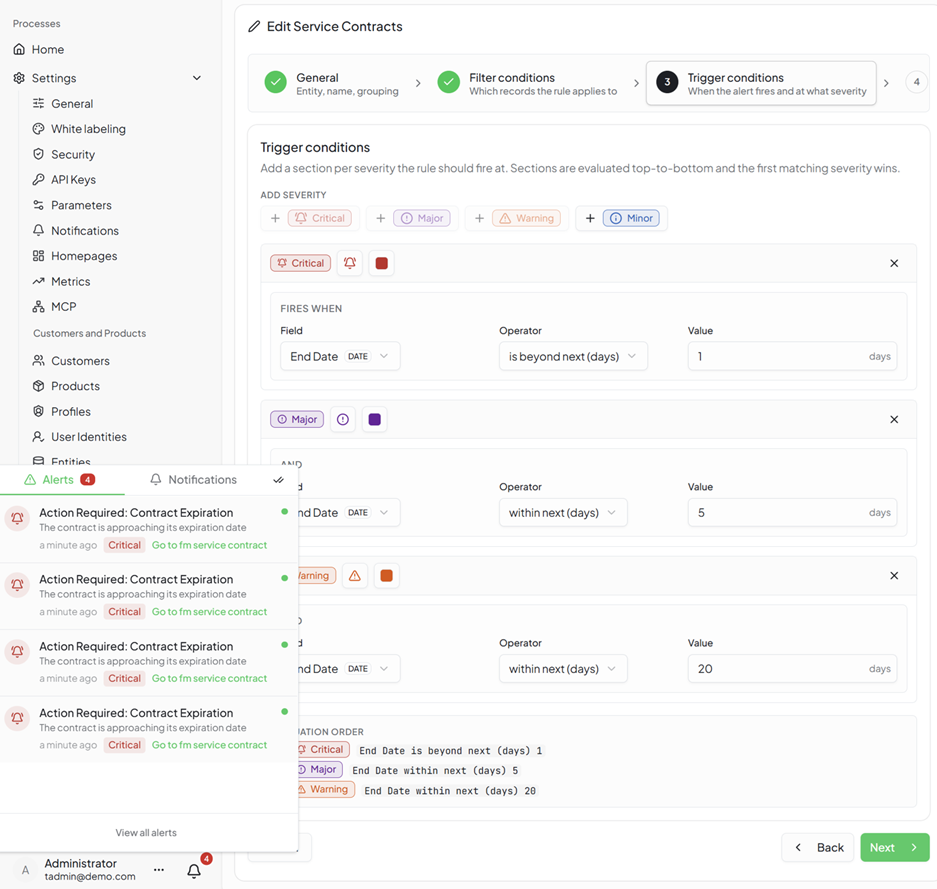The width and height of the screenshot is (937, 889).
Task: Open the red Critical color swatch
Action: click(382, 263)
